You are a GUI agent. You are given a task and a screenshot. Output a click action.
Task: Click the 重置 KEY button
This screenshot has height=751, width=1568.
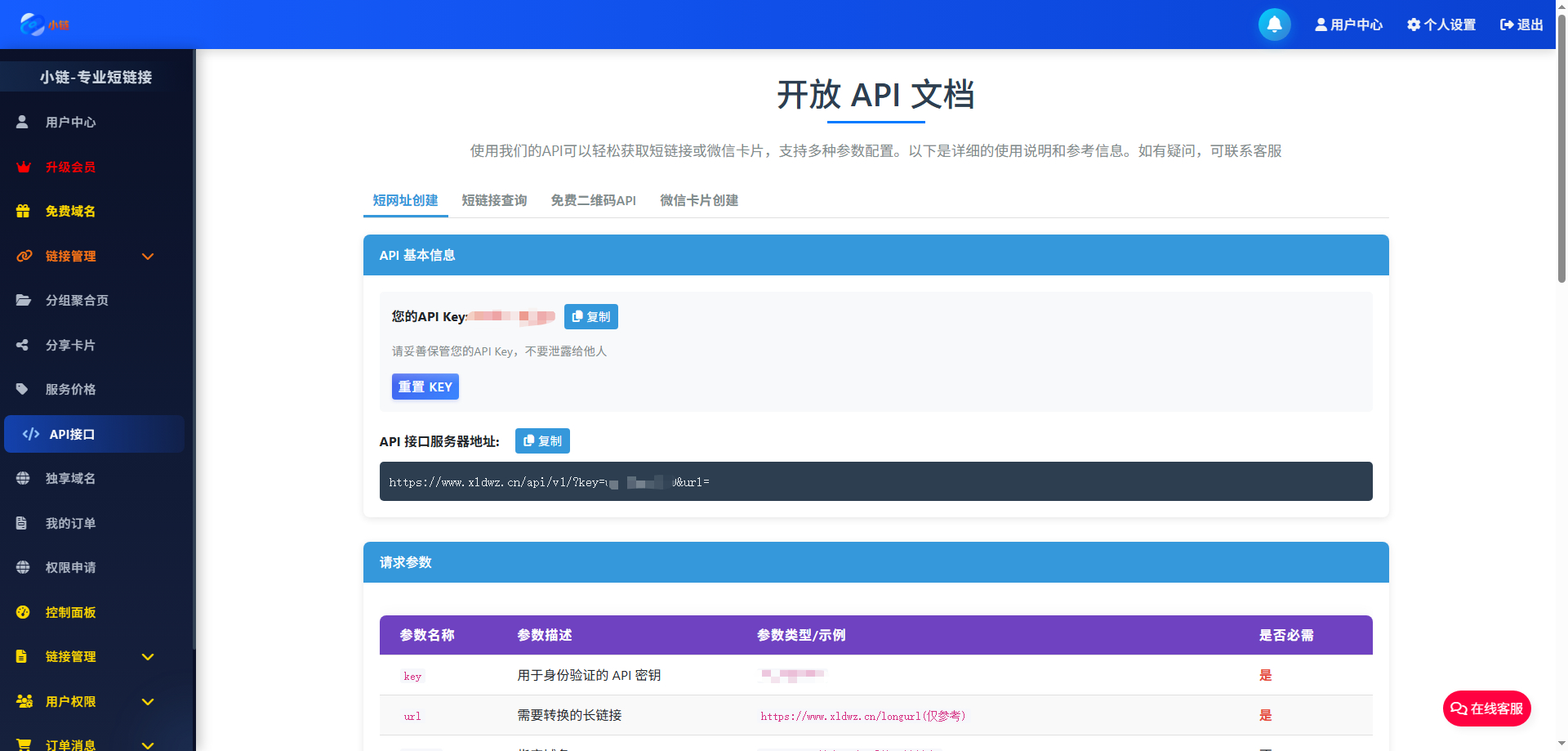(425, 387)
